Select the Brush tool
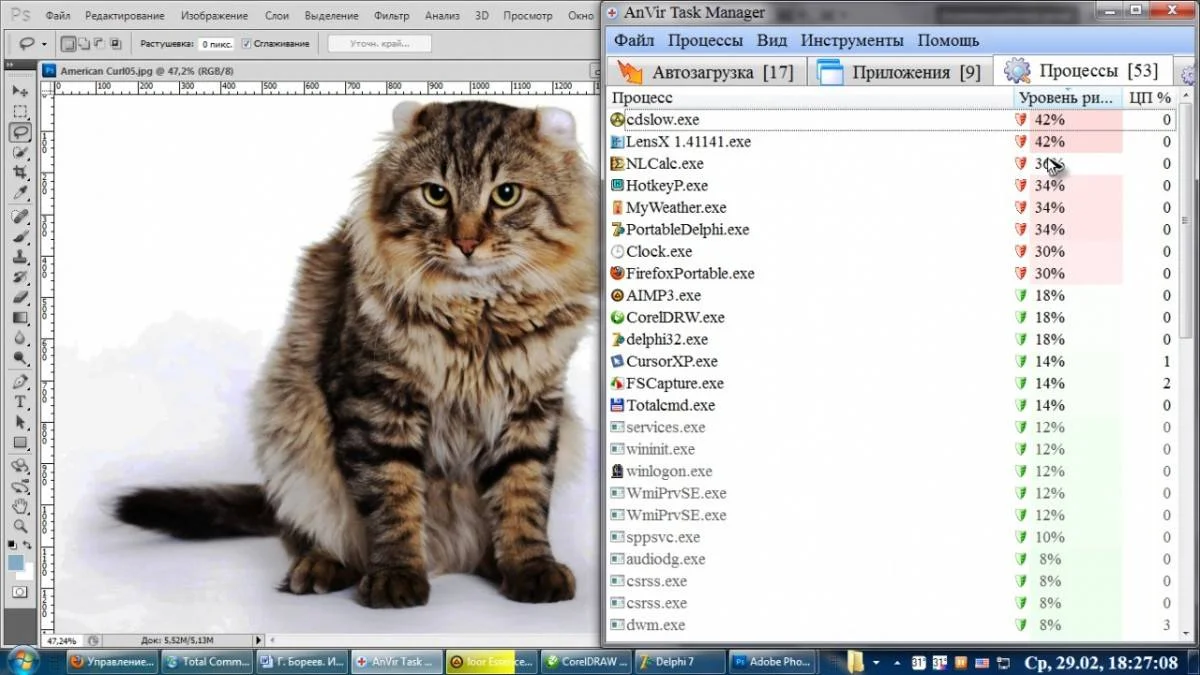This screenshot has width=1200, height=675. [x=20, y=237]
